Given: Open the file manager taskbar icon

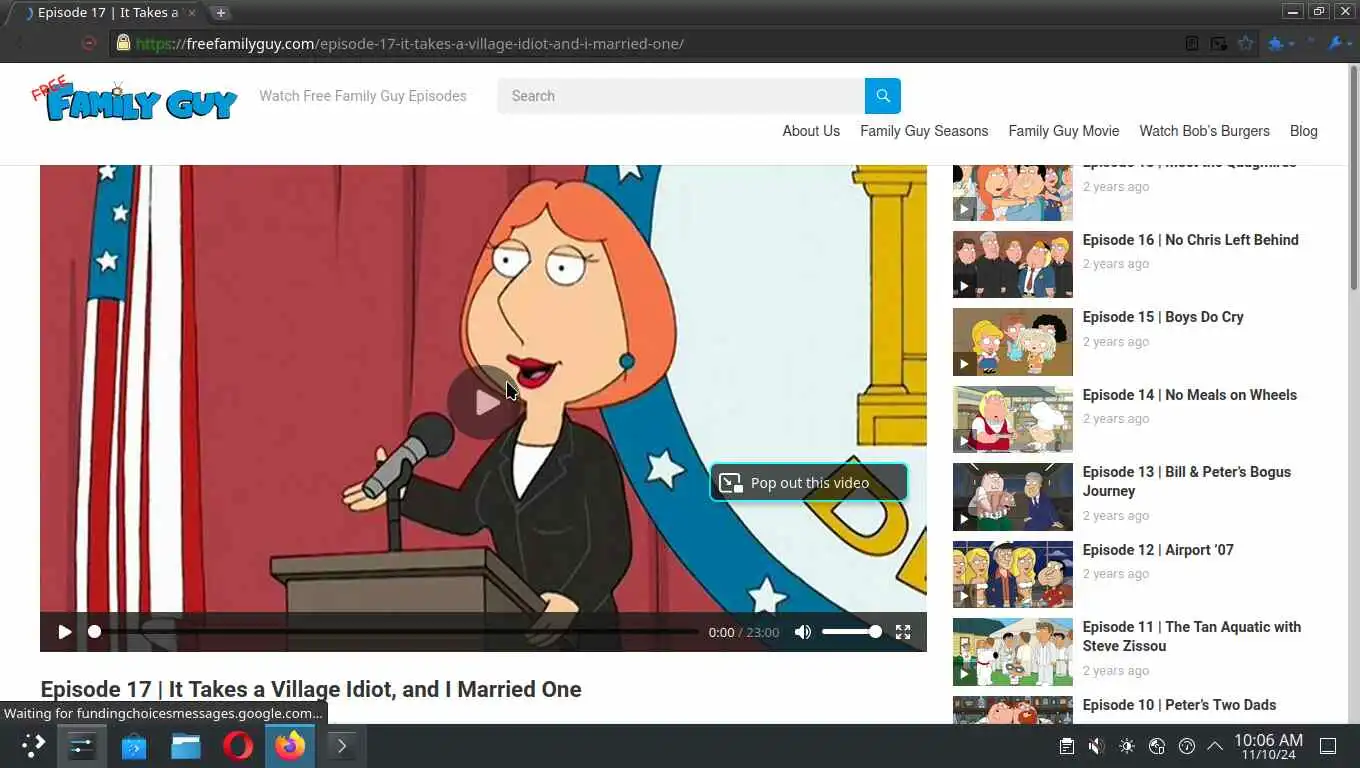Looking at the screenshot, I should point(186,746).
